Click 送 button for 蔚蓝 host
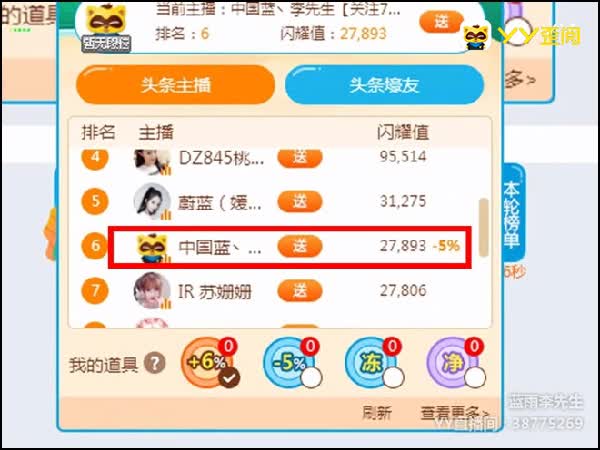Image resolution: width=600 pixels, height=450 pixels. tap(300, 202)
